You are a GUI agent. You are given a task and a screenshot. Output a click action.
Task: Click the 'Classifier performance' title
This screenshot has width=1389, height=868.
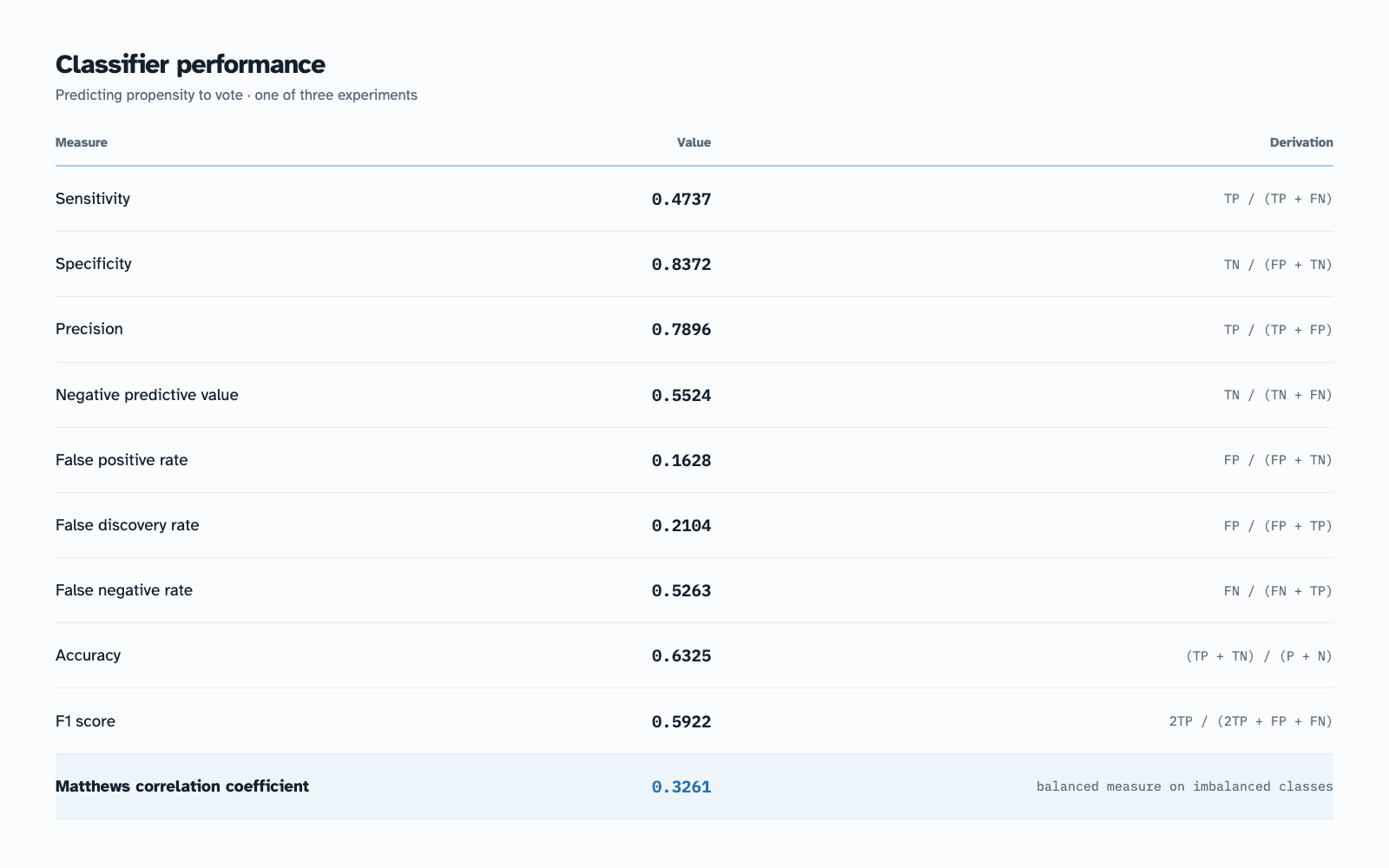point(190,64)
